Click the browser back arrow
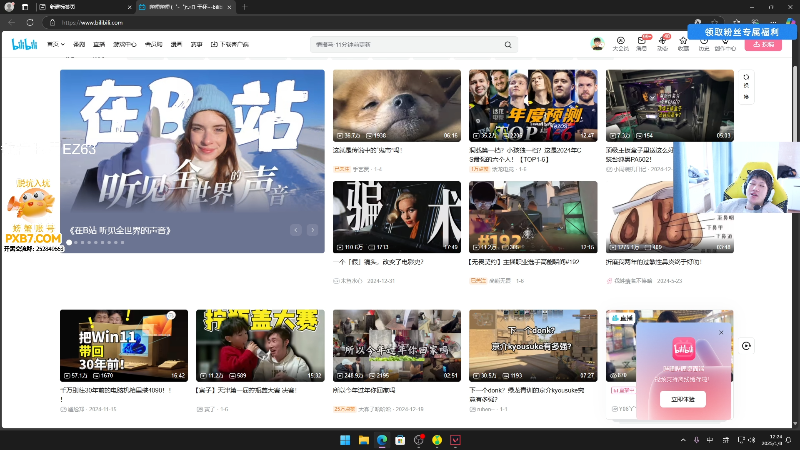The width and height of the screenshot is (800, 450). click(12, 22)
